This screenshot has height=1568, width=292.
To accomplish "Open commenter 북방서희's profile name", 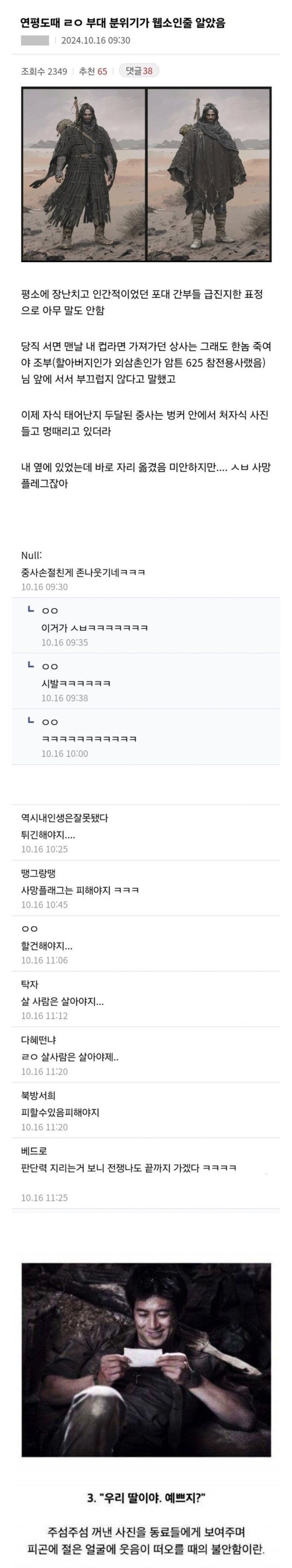I will 38,1095.
